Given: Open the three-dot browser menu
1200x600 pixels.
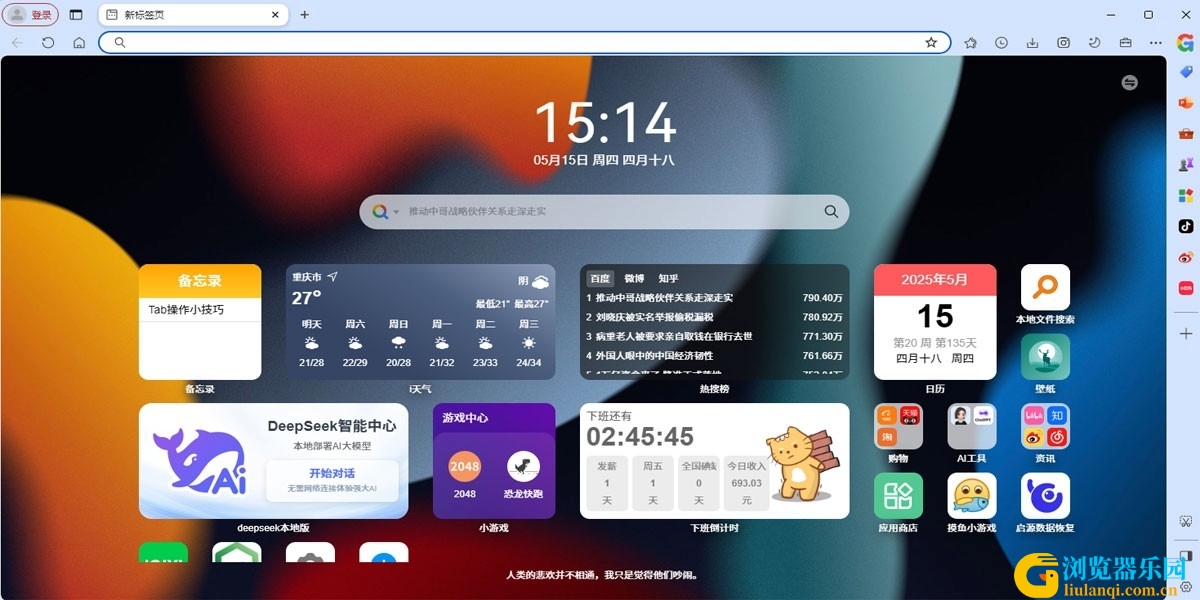Looking at the screenshot, I should pyautogui.click(x=1156, y=43).
